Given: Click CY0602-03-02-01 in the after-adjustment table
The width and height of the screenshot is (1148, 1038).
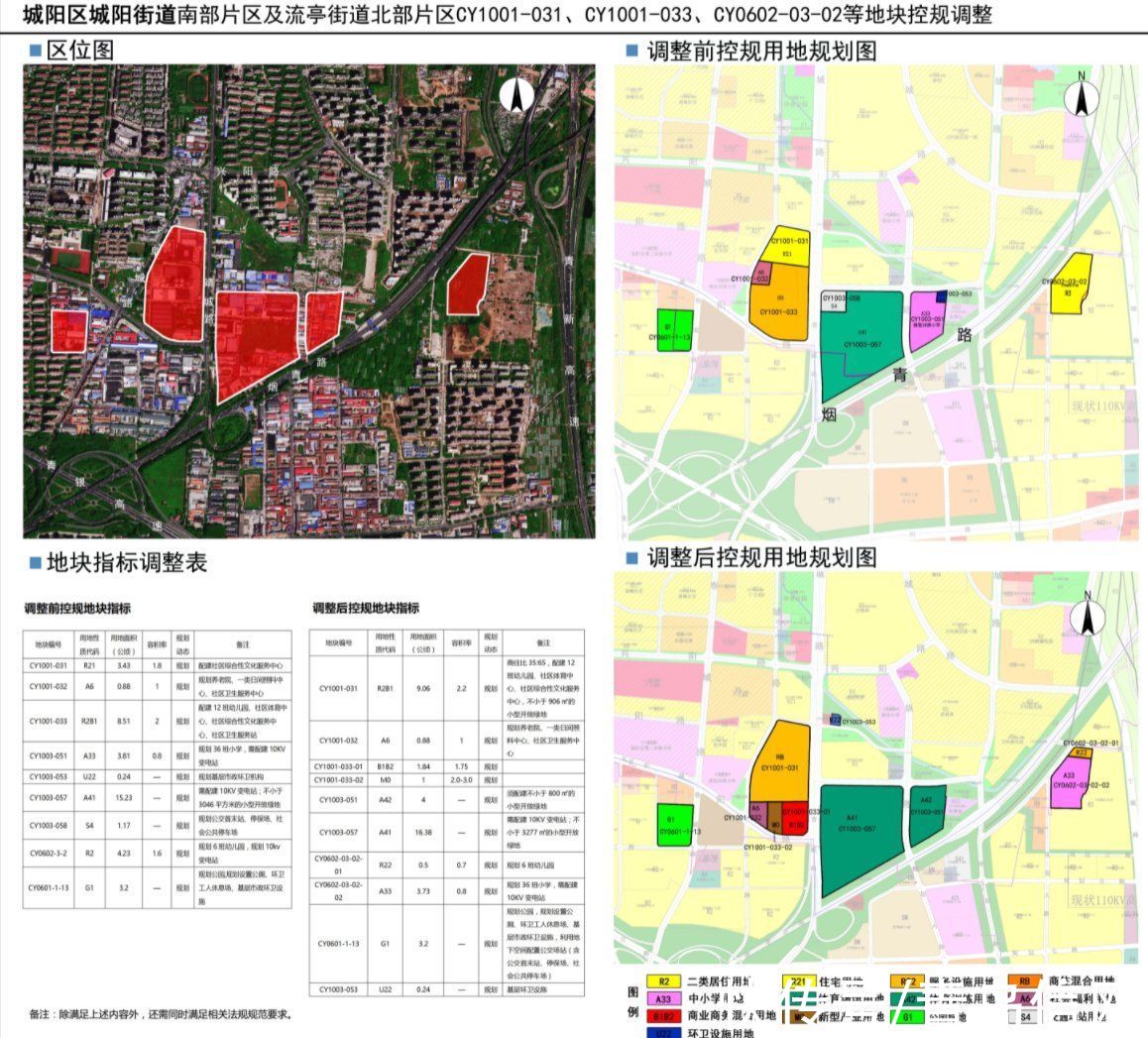Looking at the screenshot, I should 338,865.
